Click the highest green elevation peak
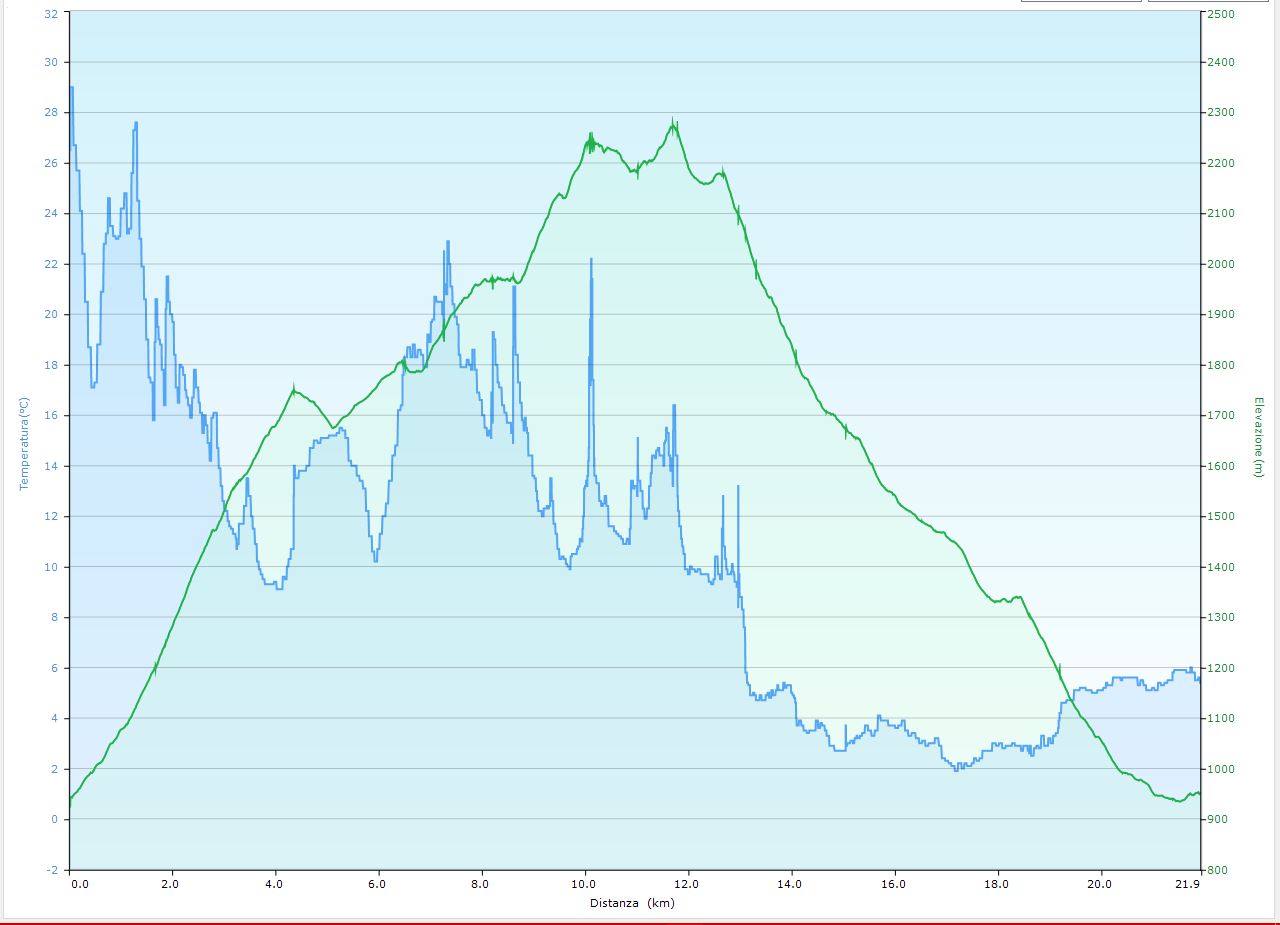Screen dimensions: 1280x925 tap(674, 122)
